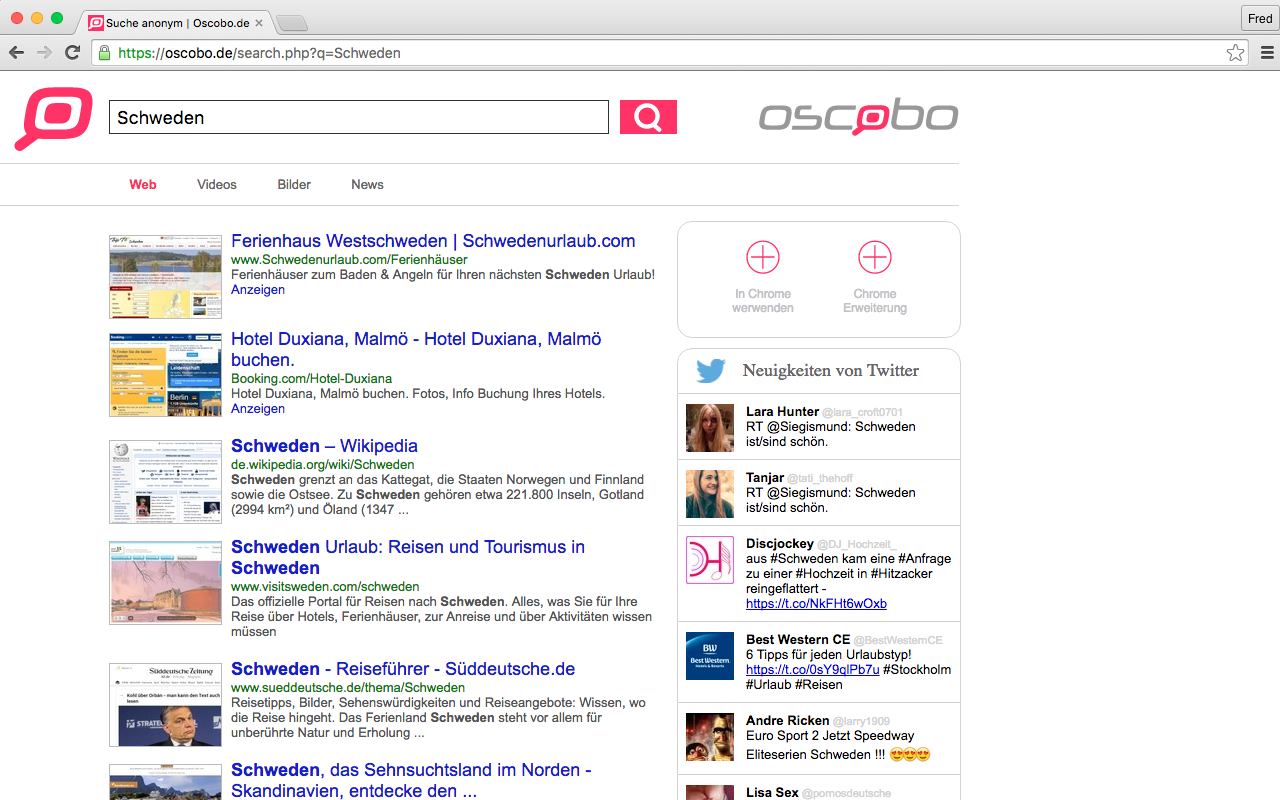
Task: Click the plus icon for Chrome Erweiterung
Action: coord(875,258)
